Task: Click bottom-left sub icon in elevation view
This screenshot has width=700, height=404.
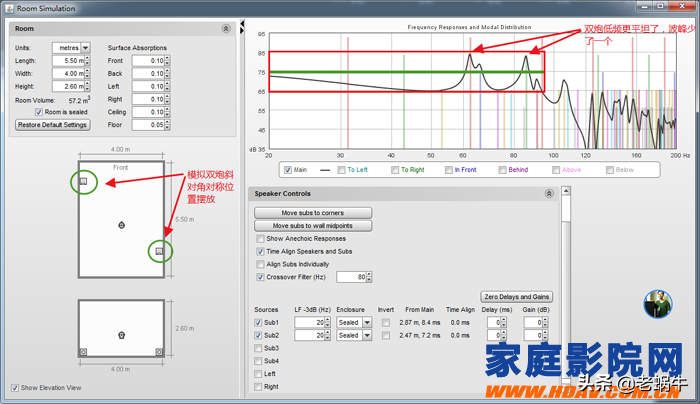Action: coord(84,352)
